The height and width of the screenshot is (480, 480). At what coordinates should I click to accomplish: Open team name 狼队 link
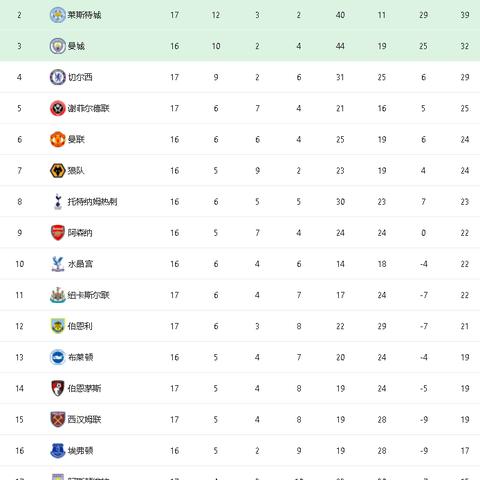[x=76, y=171]
